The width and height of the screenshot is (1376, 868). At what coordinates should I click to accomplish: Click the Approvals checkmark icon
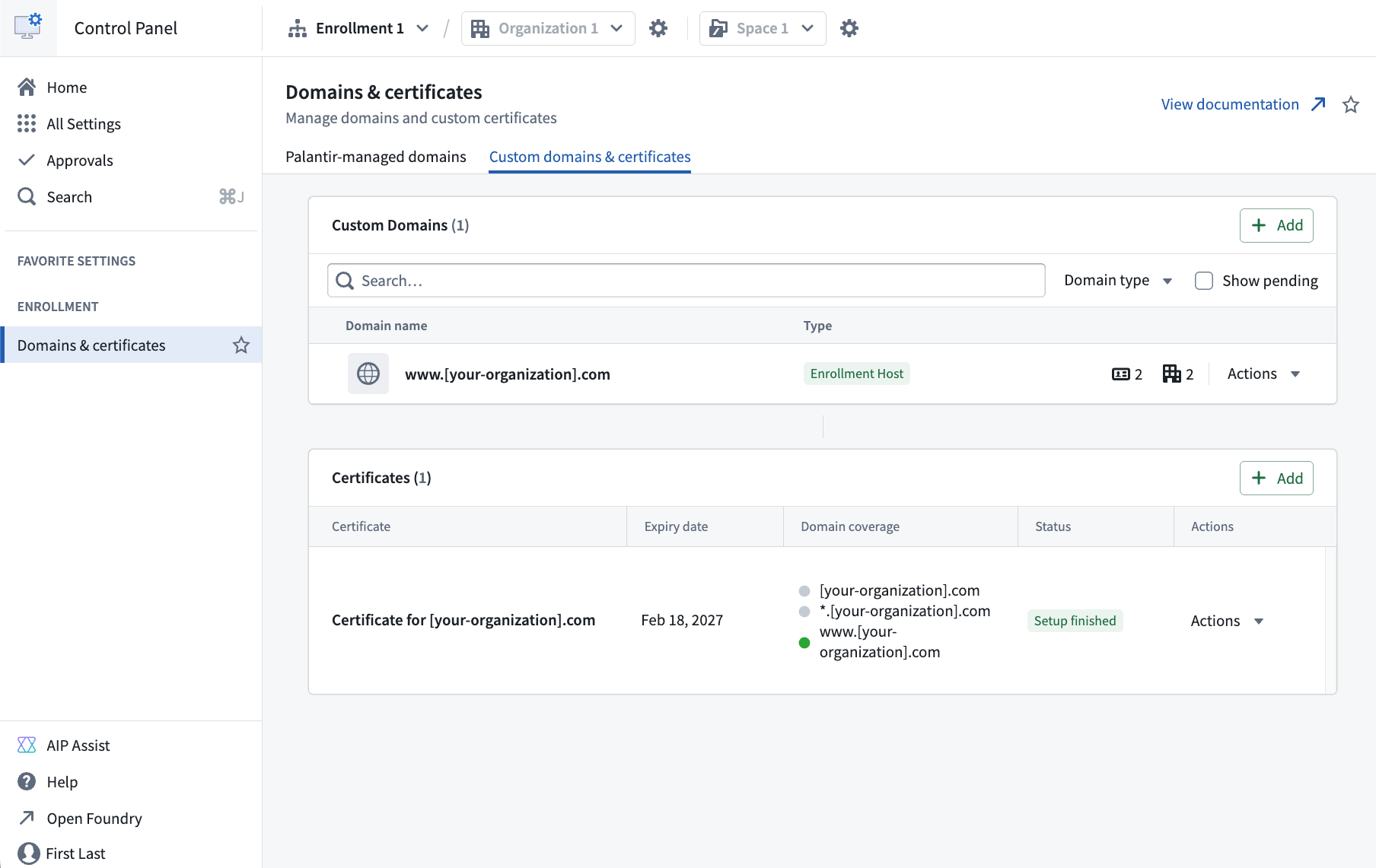(x=27, y=160)
